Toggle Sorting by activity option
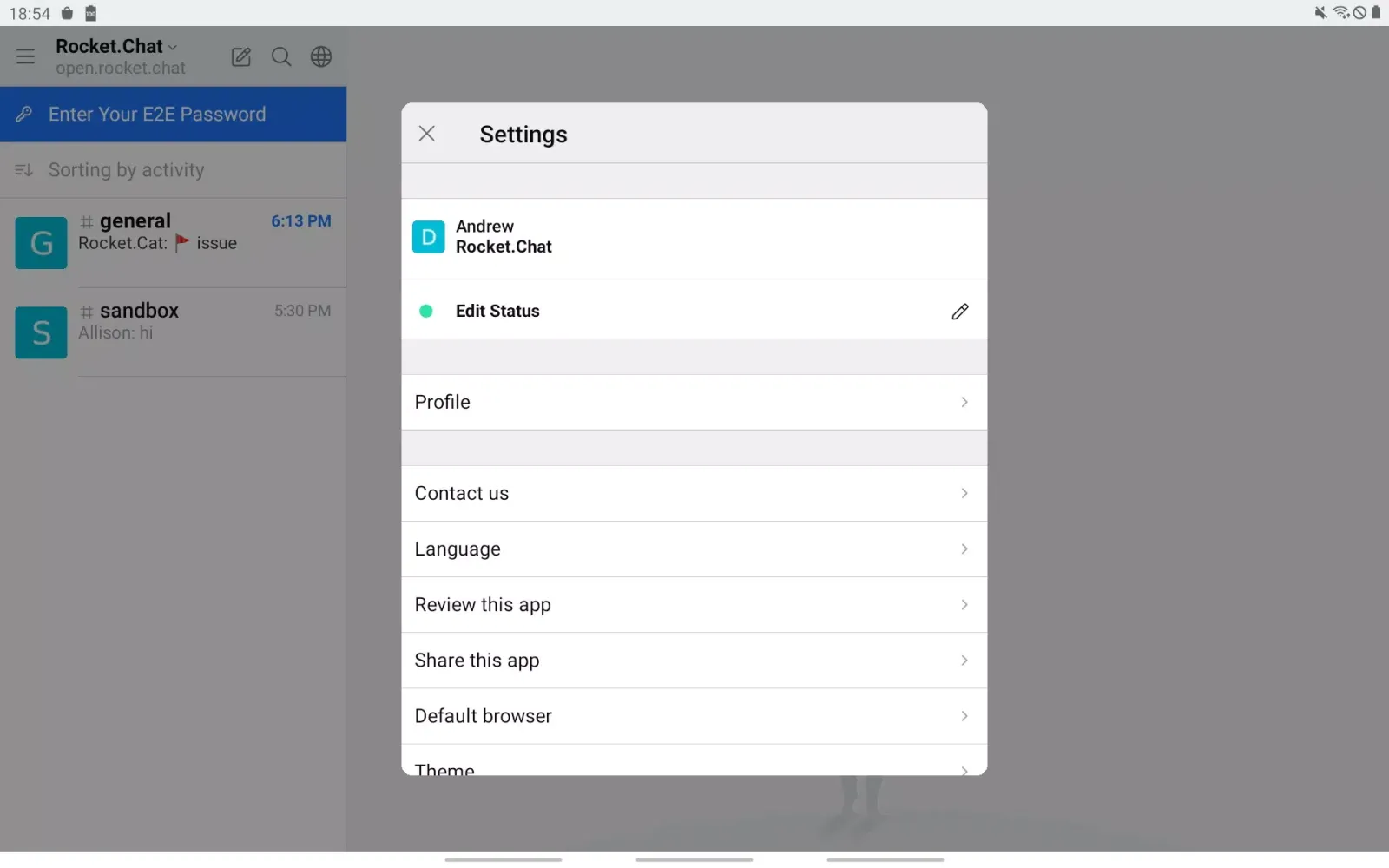This screenshot has width=1389, height=868. tap(127, 170)
